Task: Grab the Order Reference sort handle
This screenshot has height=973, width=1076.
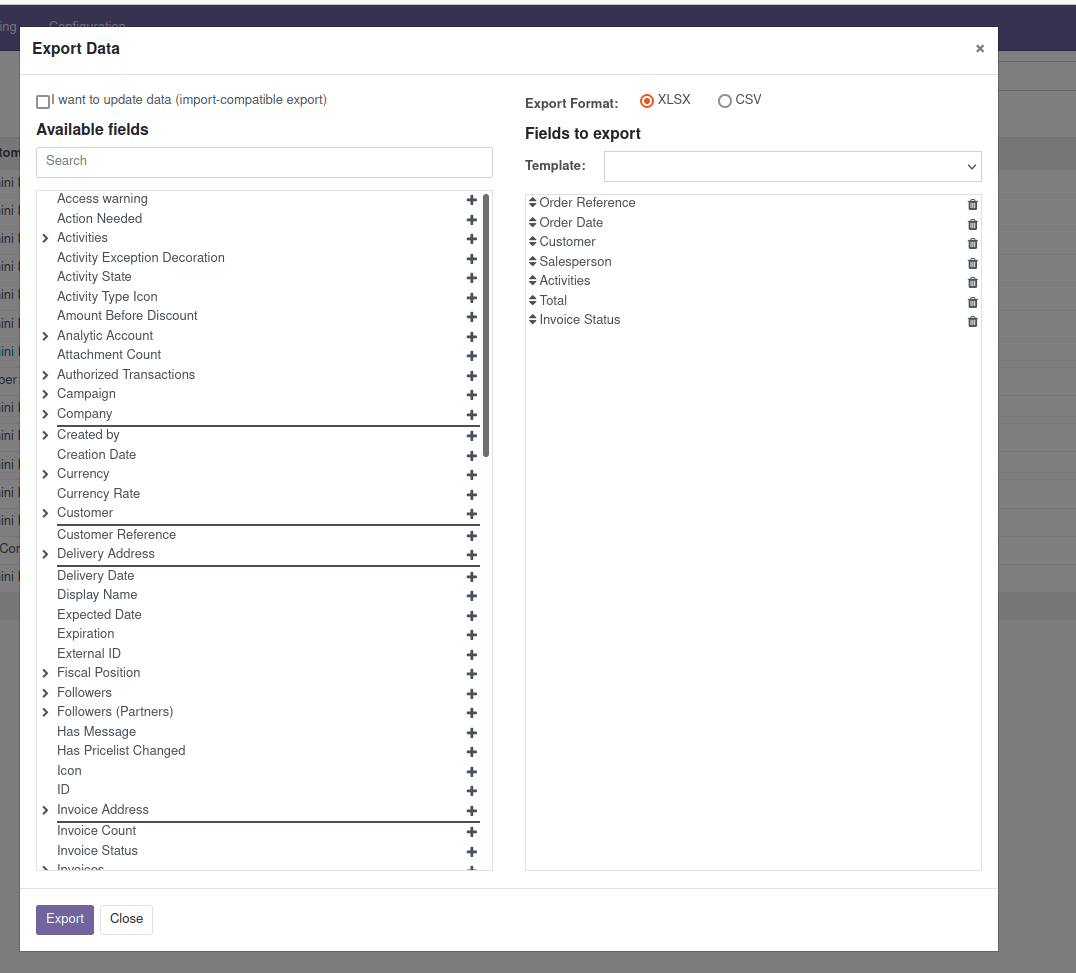Action: (533, 202)
